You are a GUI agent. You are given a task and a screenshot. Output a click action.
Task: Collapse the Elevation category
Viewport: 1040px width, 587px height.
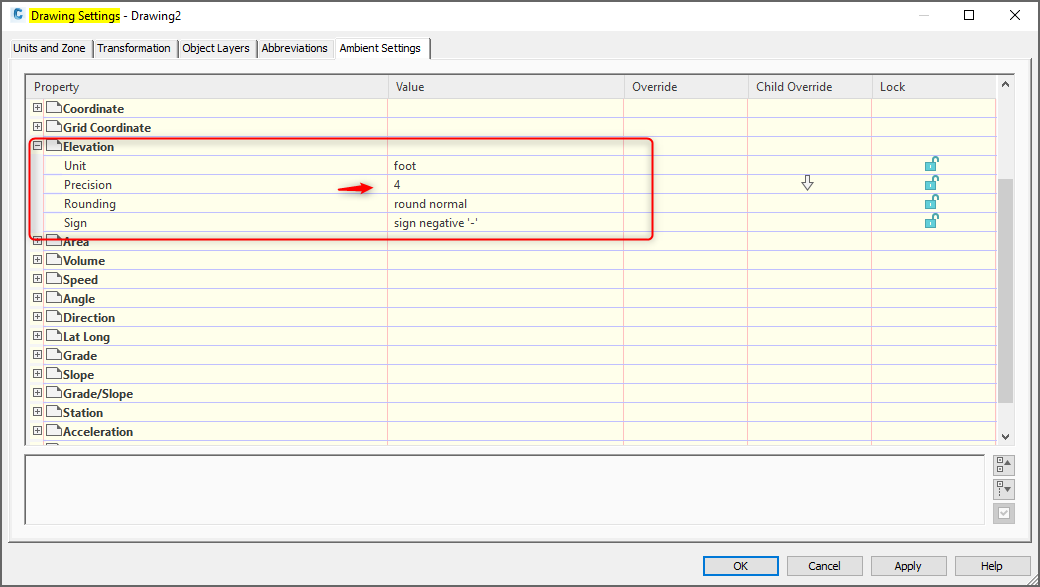pos(37,145)
